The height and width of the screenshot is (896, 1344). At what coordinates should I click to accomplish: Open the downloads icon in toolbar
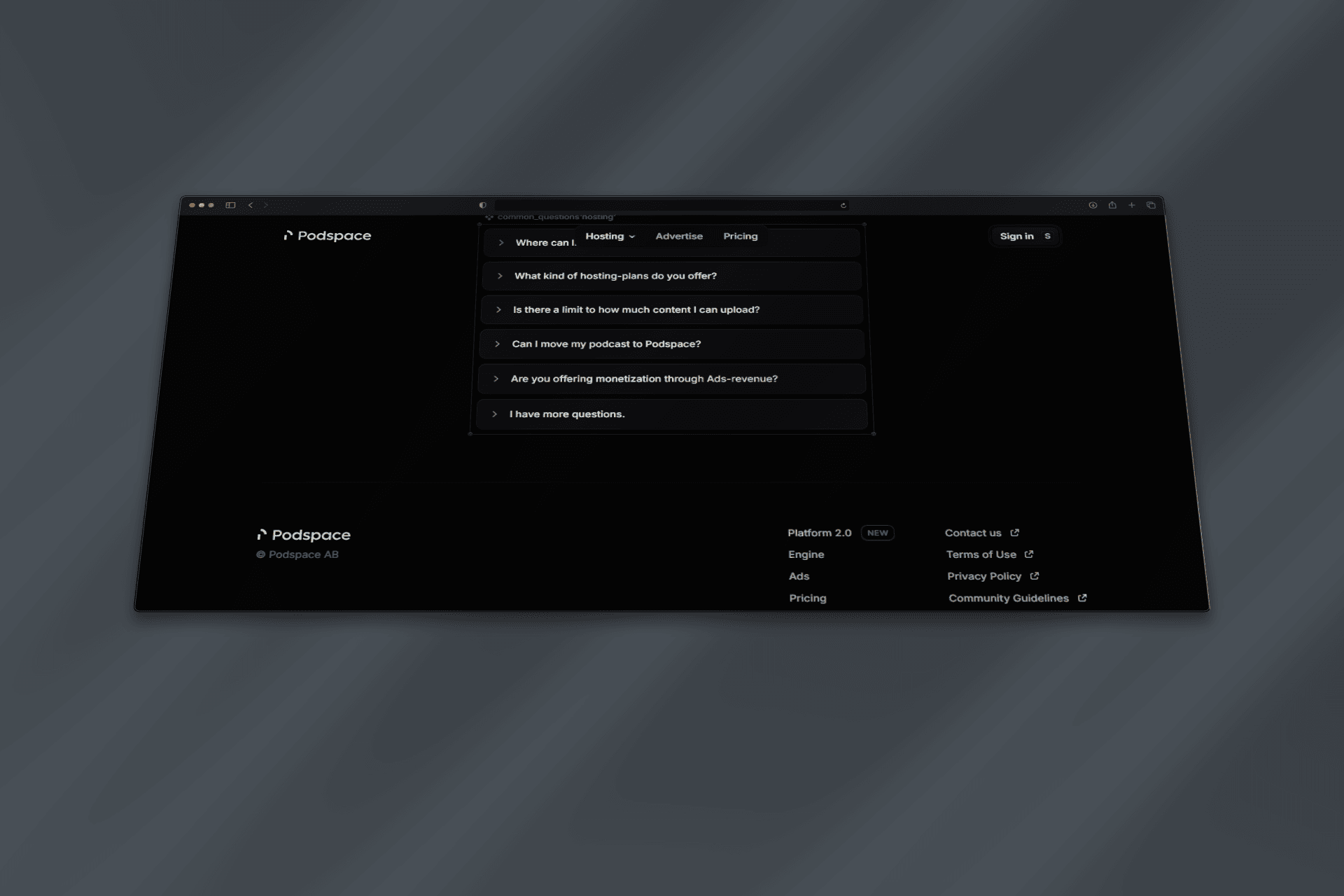click(x=1093, y=205)
